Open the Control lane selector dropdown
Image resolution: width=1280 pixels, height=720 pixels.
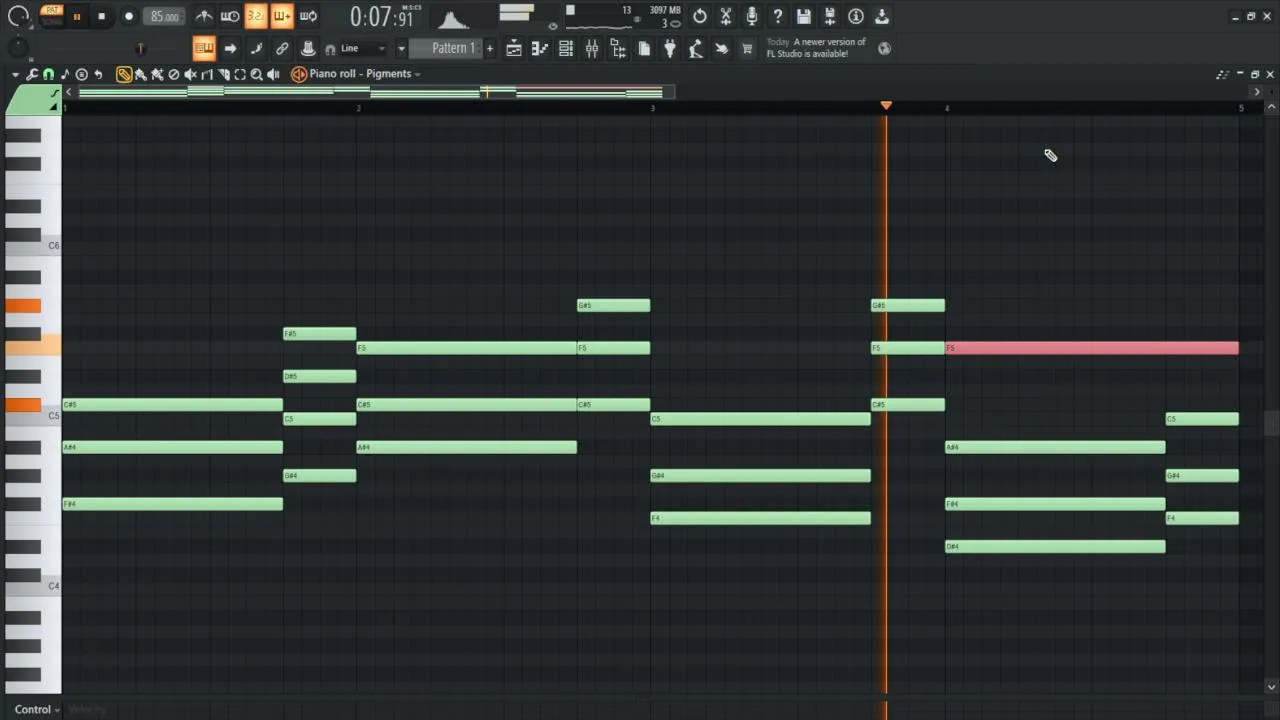[x=37, y=710]
